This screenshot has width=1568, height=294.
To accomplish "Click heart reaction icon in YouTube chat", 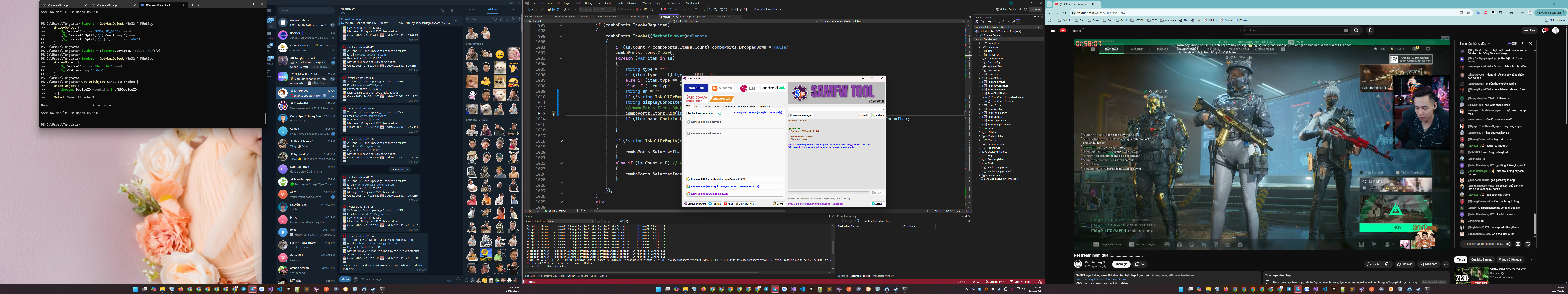I will (x=1528, y=244).
